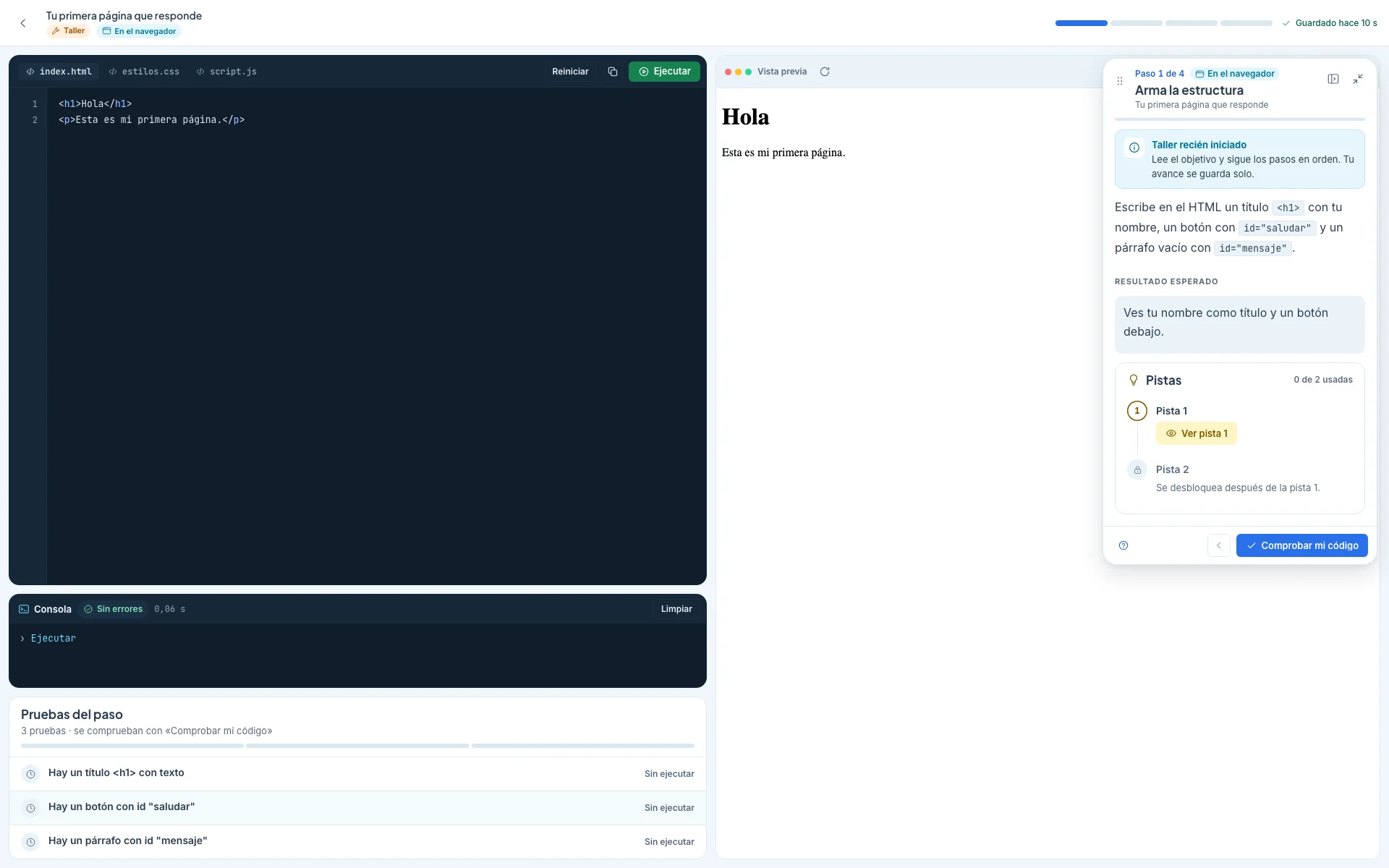Click Comprobar mi código
The image size is (1389, 868).
[1302, 545]
